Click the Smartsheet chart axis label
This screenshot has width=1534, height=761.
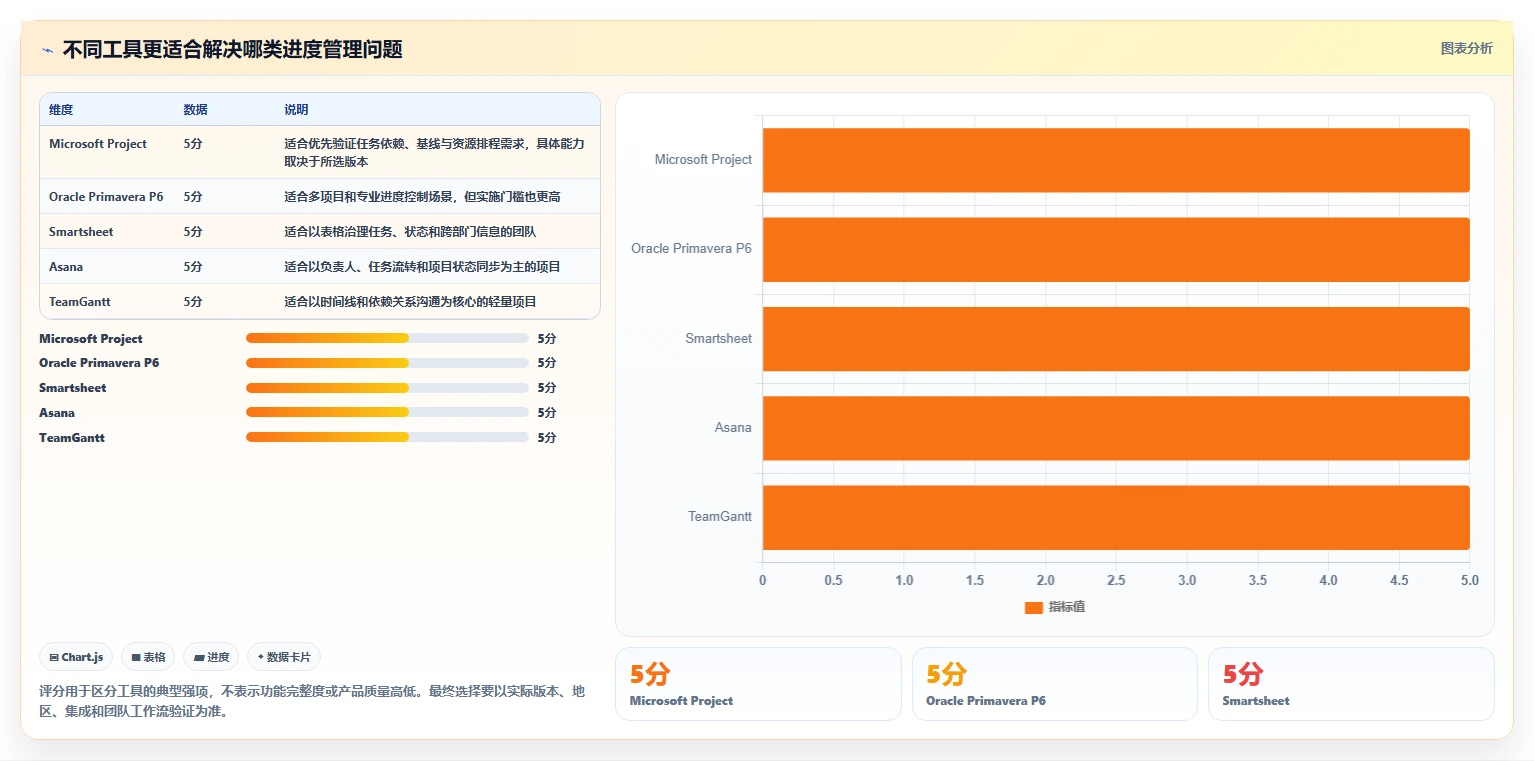(718, 339)
